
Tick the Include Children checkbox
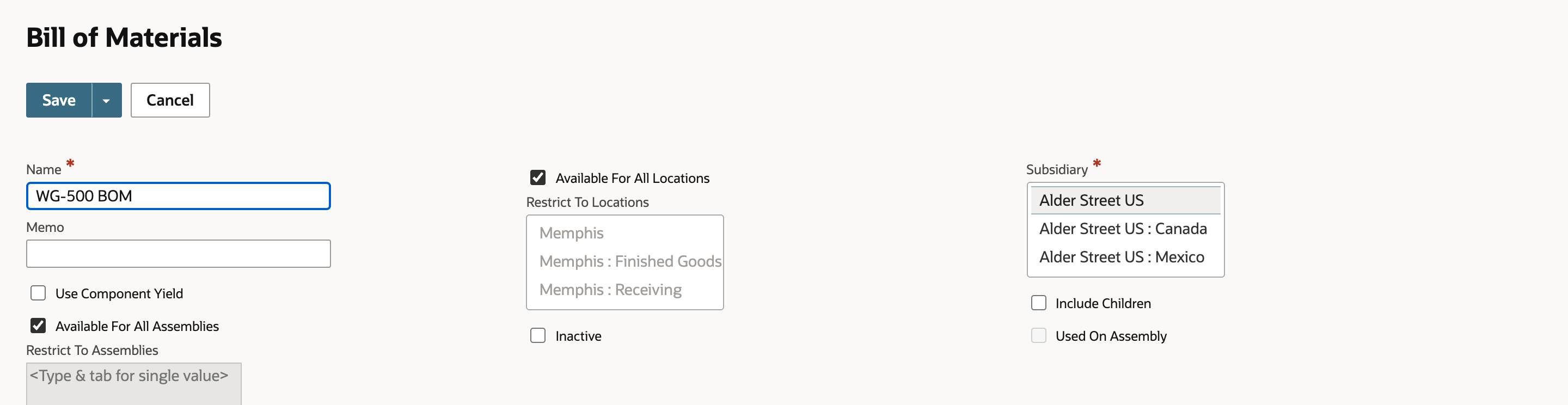point(1039,303)
